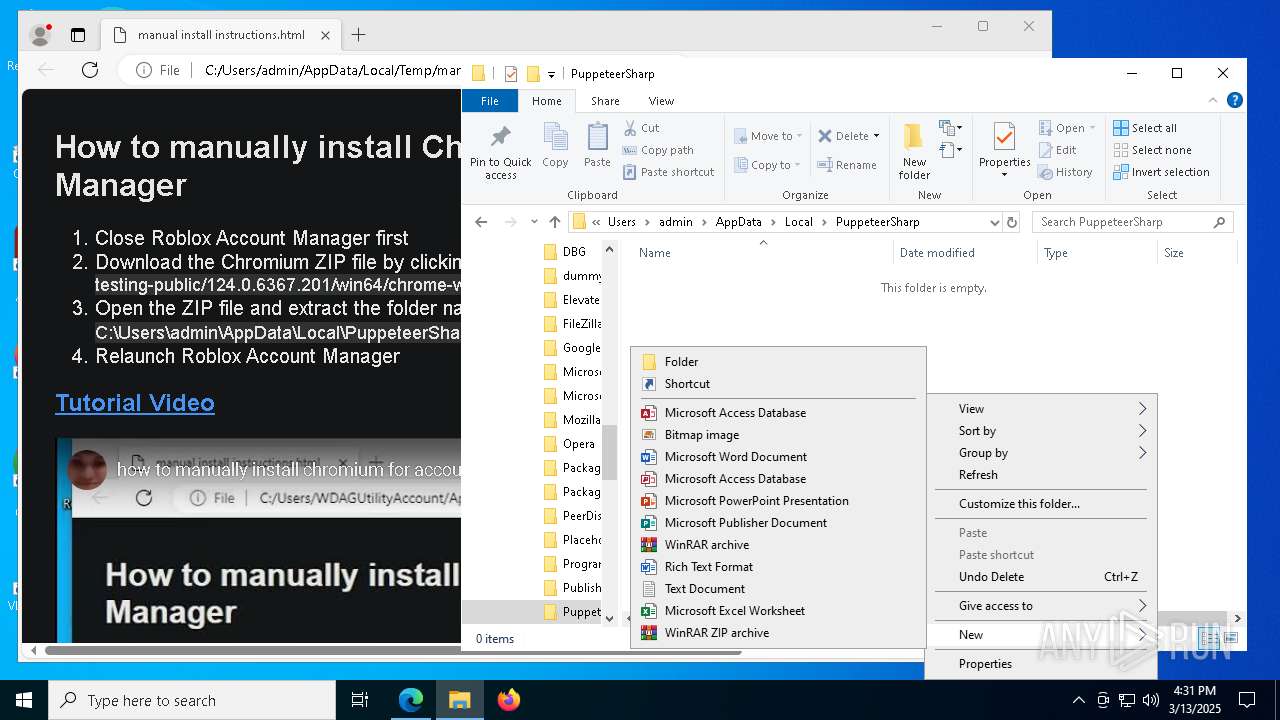Image resolution: width=1280 pixels, height=720 pixels.
Task: Click Rename in Organize group
Action: point(847,165)
